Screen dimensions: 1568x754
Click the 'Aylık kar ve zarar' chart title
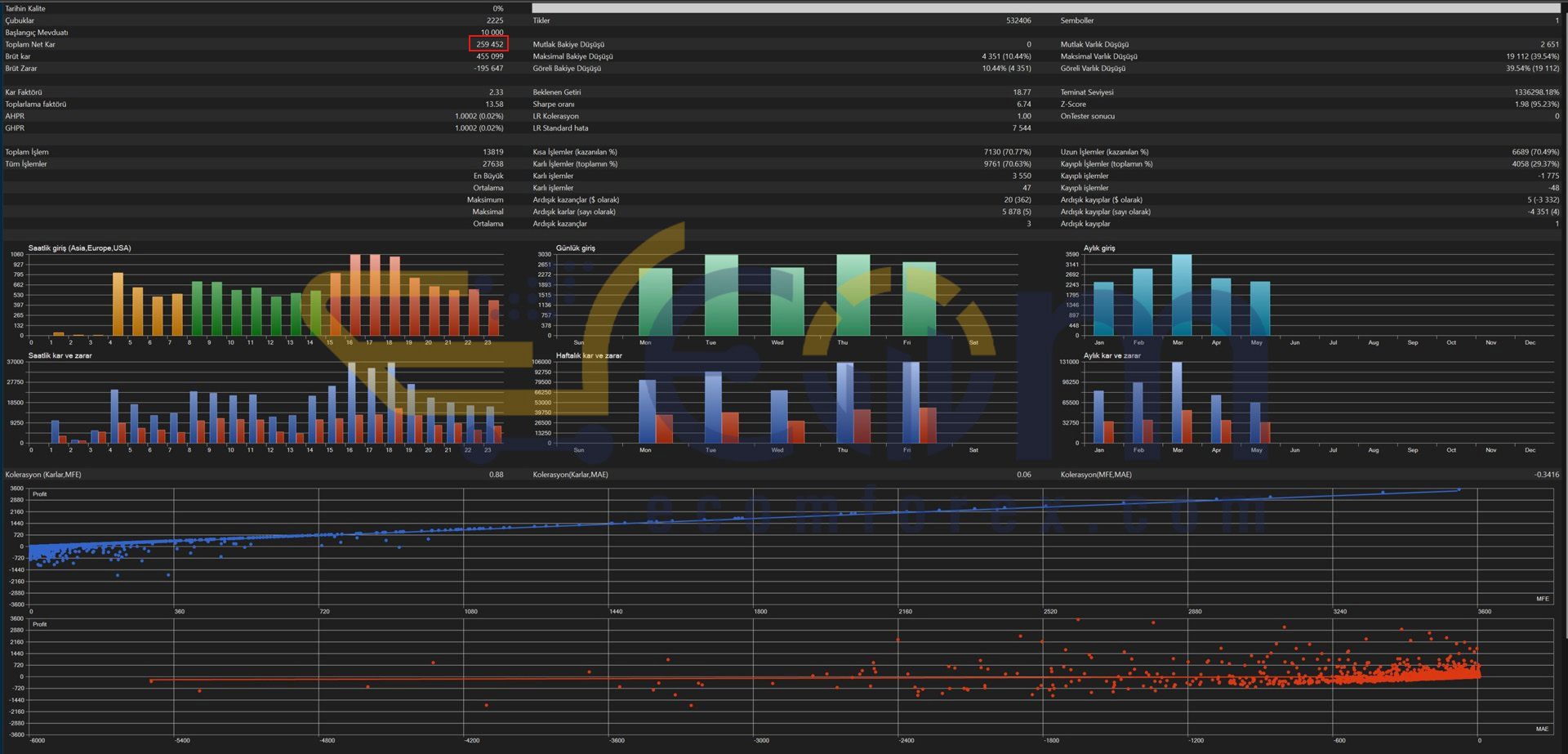coord(1112,356)
